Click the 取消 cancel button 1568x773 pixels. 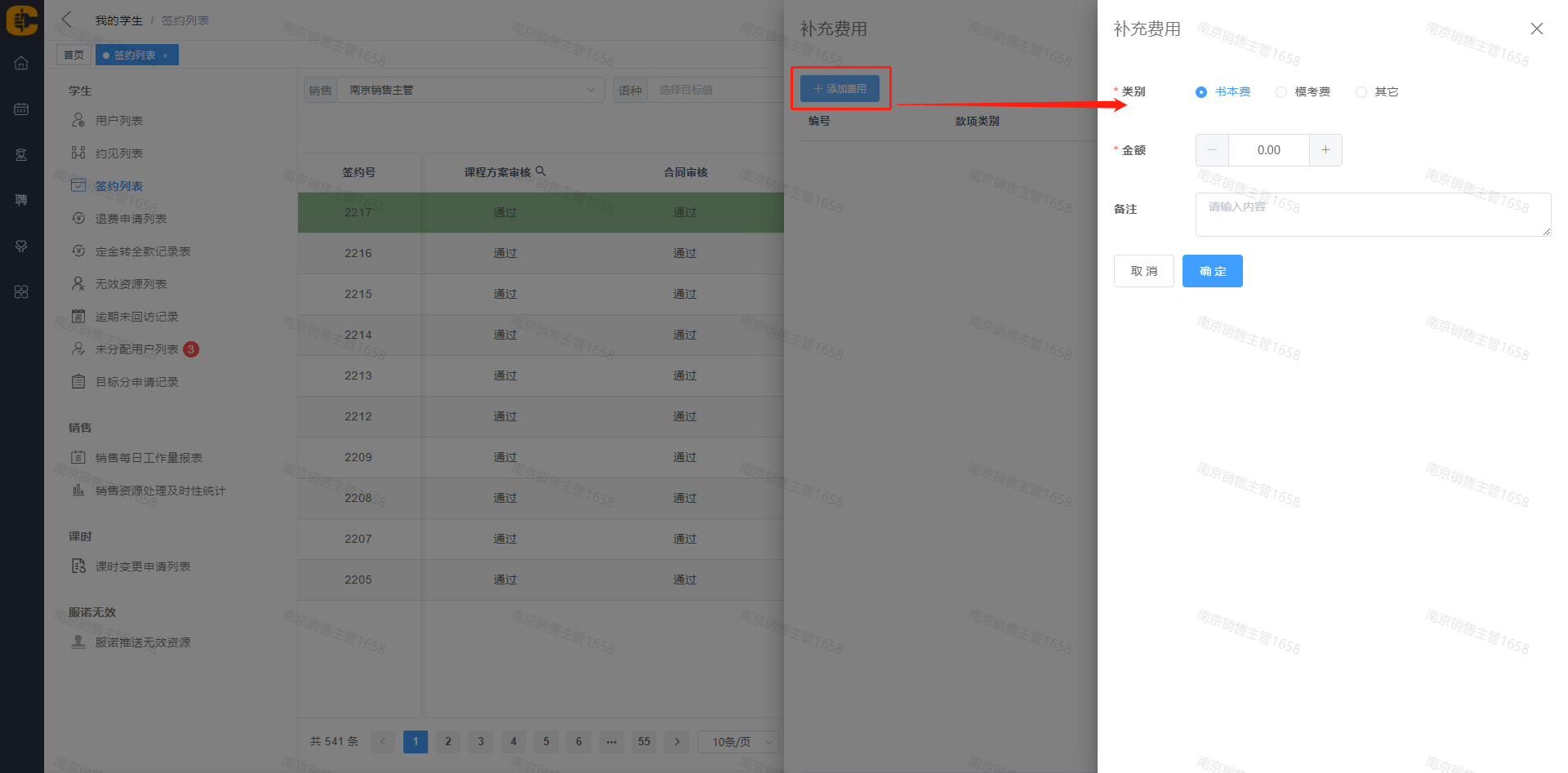[x=1143, y=271]
